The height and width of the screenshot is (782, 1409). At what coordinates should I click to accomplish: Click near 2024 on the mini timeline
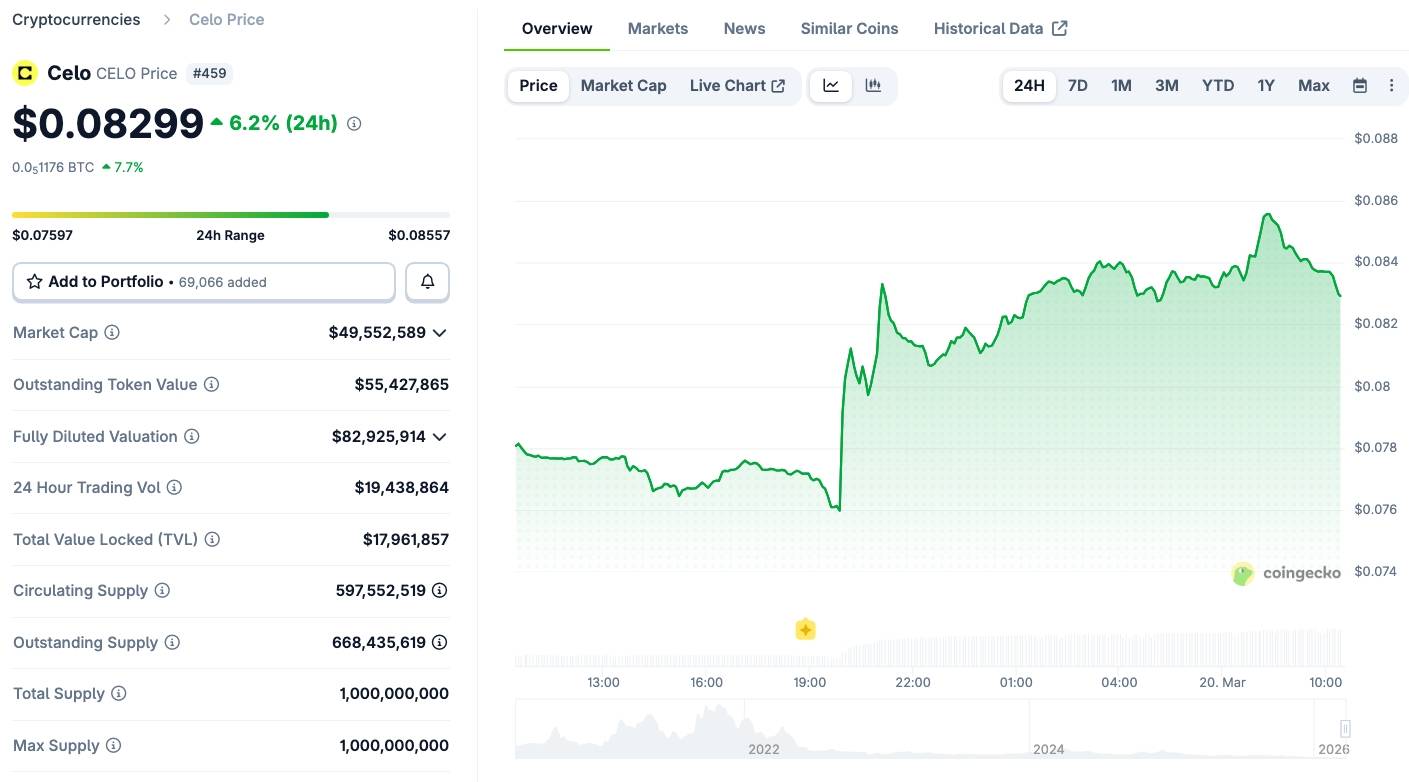1049,749
